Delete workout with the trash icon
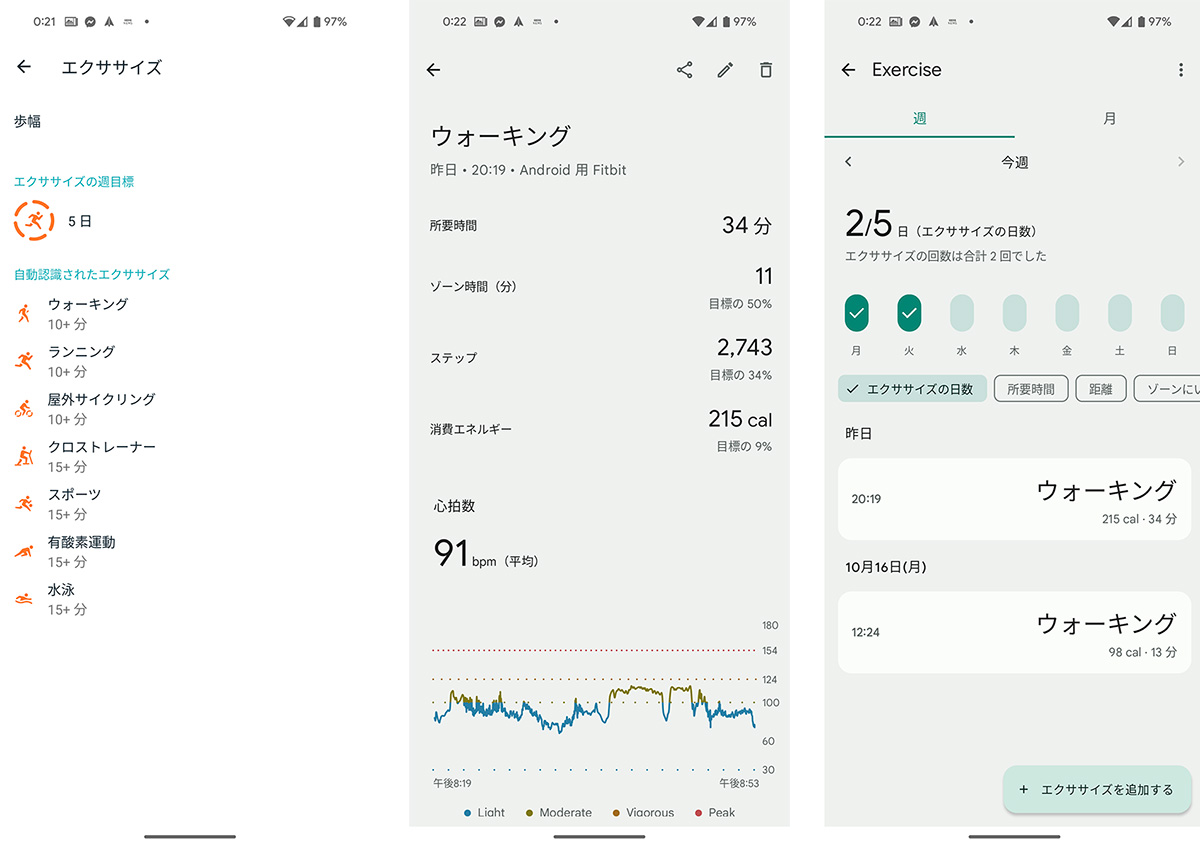Screen dimensions: 1200x847 (x=766, y=70)
